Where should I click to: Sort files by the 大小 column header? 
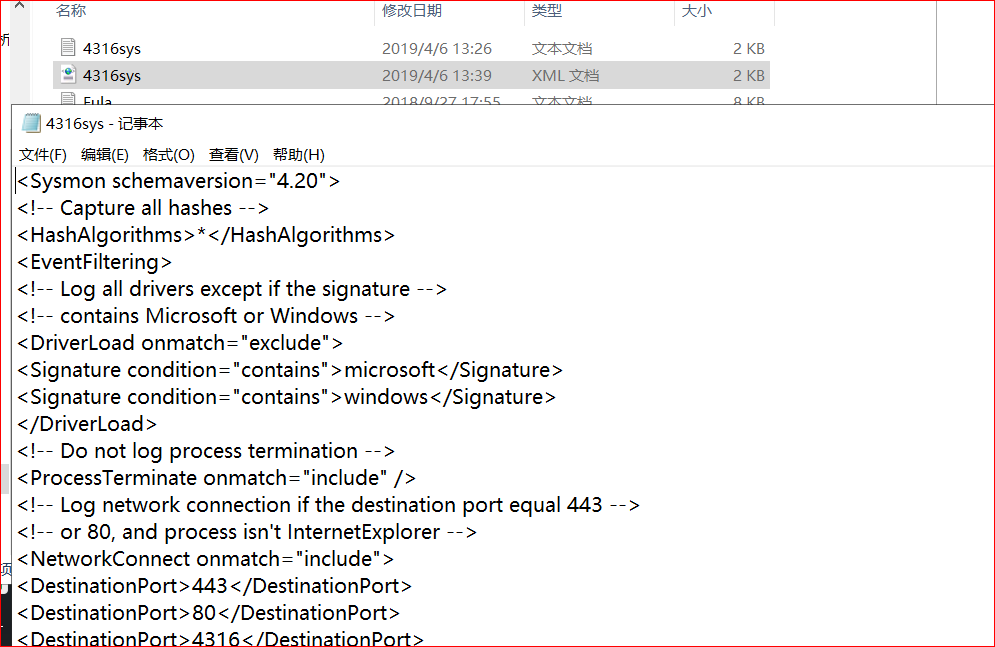(696, 11)
